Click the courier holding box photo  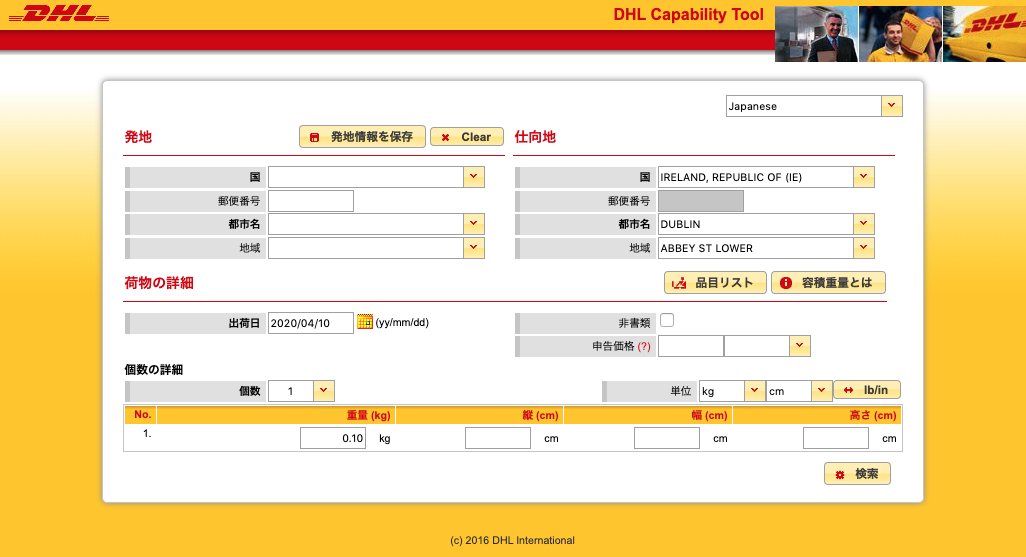900,34
